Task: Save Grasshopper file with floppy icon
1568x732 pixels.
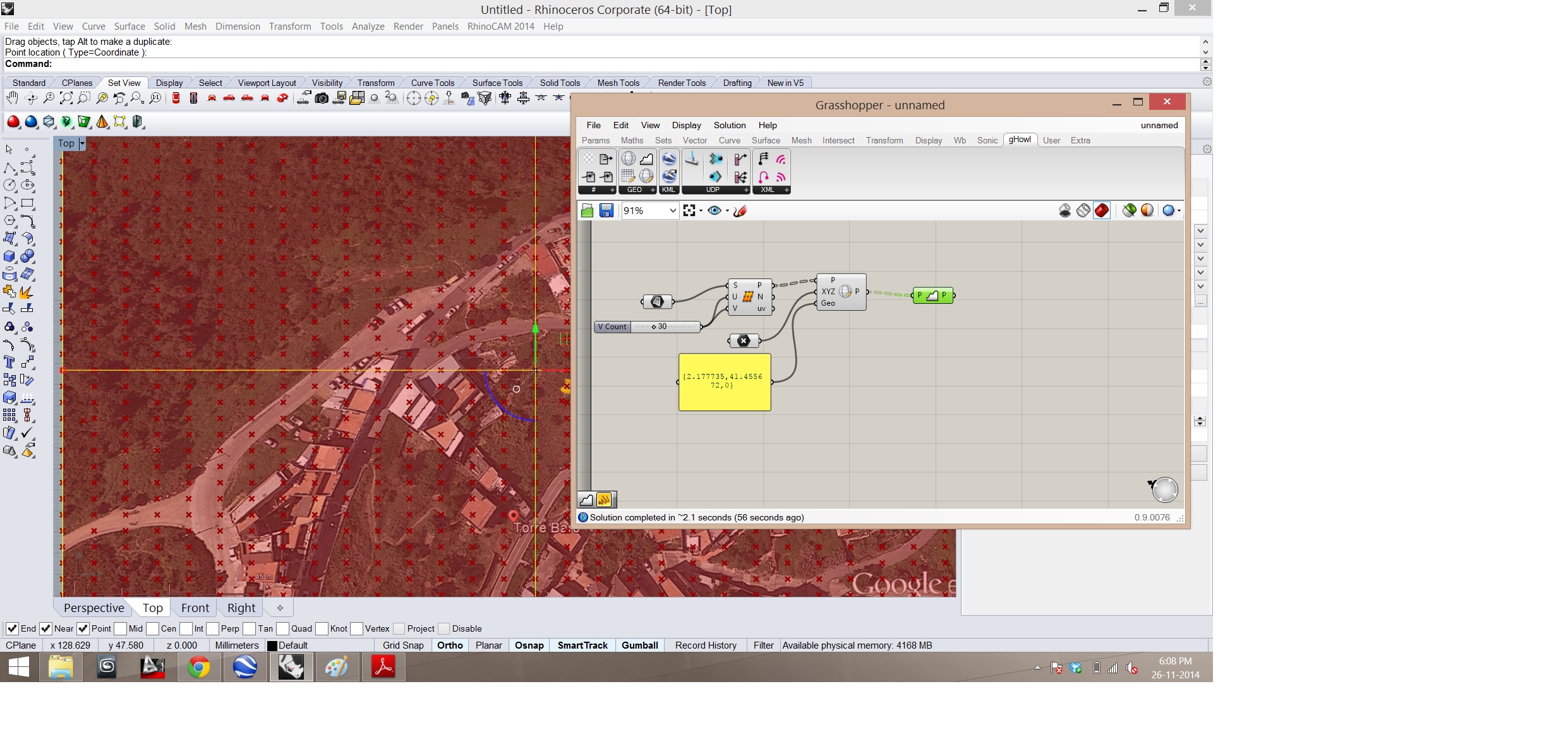Action: tap(606, 211)
